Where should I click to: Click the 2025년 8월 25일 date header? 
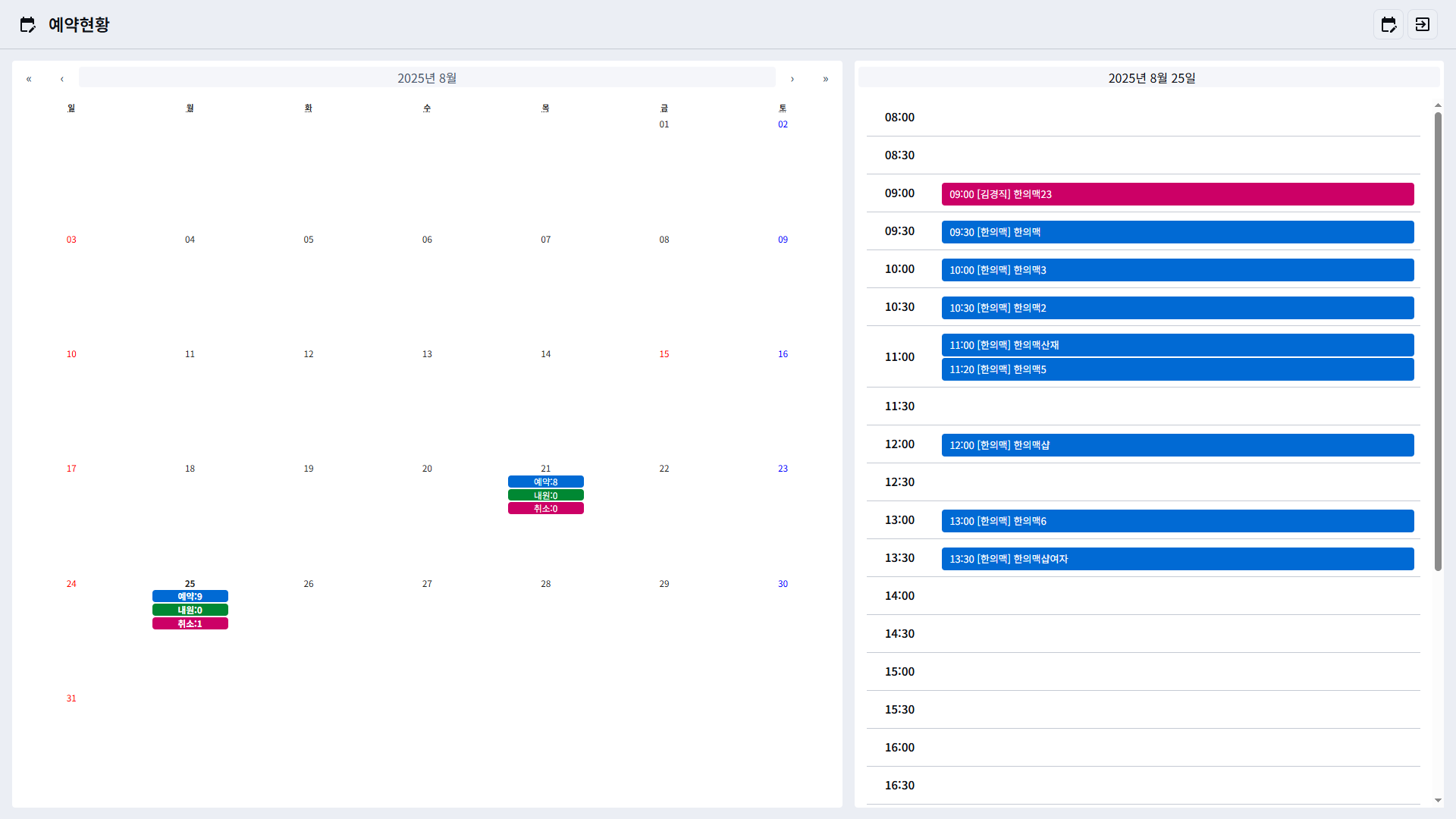[1150, 78]
